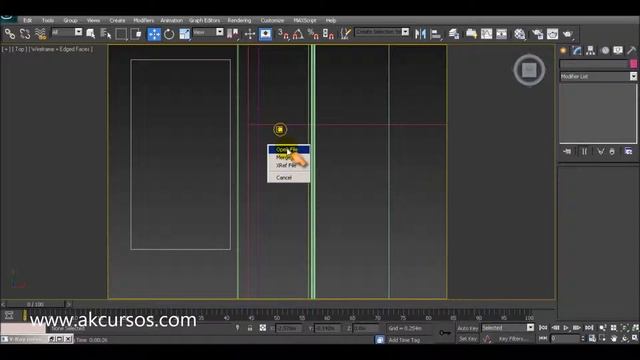Switch to Create command panel tab
Screen dimensions: 640x360
click(564, 50)
